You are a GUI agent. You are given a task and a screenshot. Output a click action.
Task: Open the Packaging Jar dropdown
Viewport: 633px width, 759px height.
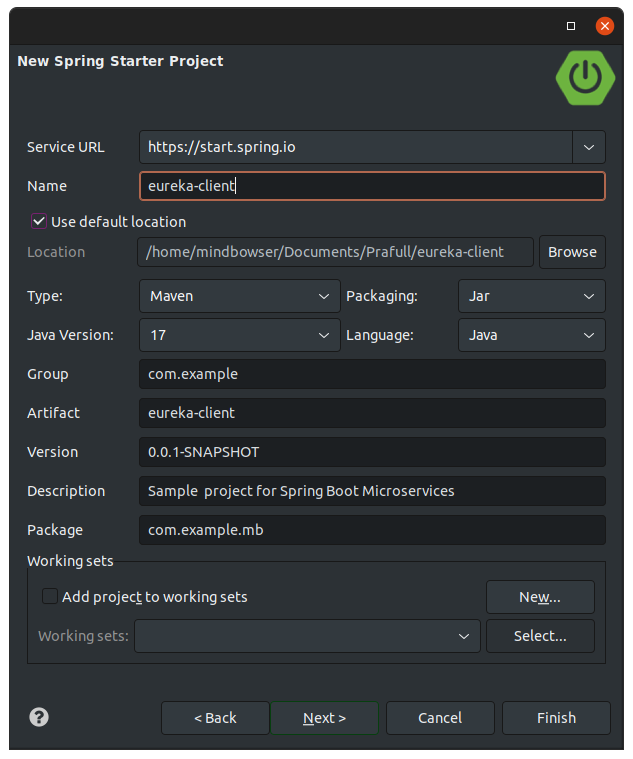tap(531, 296)
